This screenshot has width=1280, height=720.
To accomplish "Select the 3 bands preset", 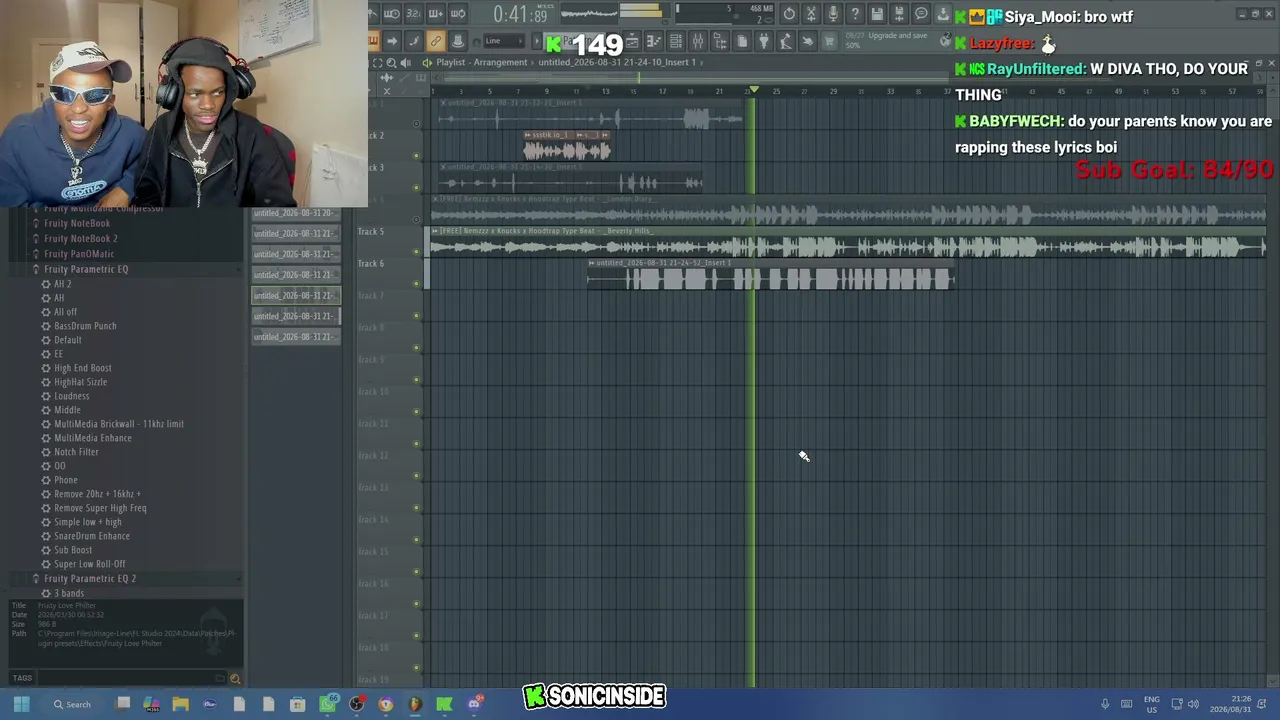I will click(x=69, y=593).
